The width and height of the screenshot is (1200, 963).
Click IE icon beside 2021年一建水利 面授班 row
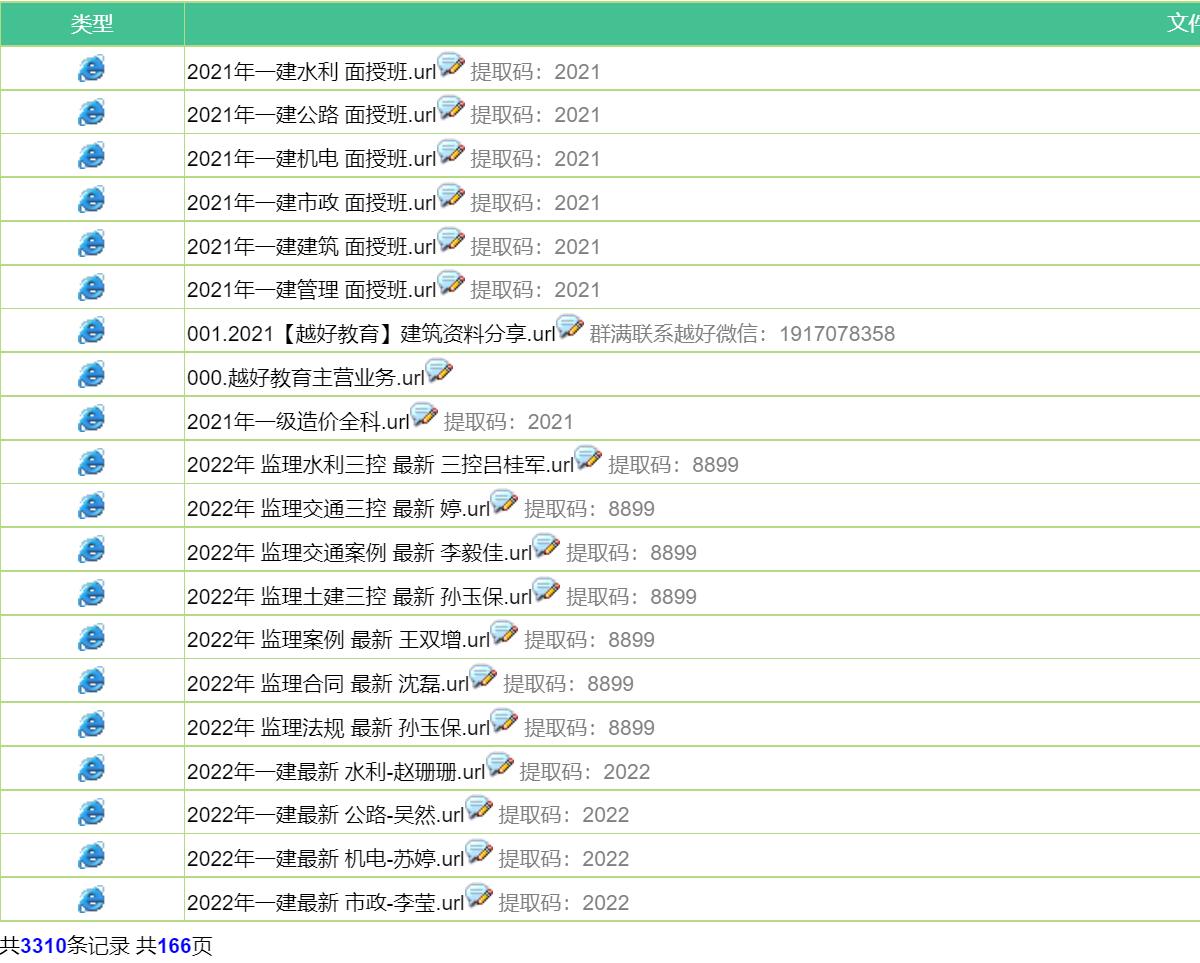pyautogui.click(x=91, y=69)
